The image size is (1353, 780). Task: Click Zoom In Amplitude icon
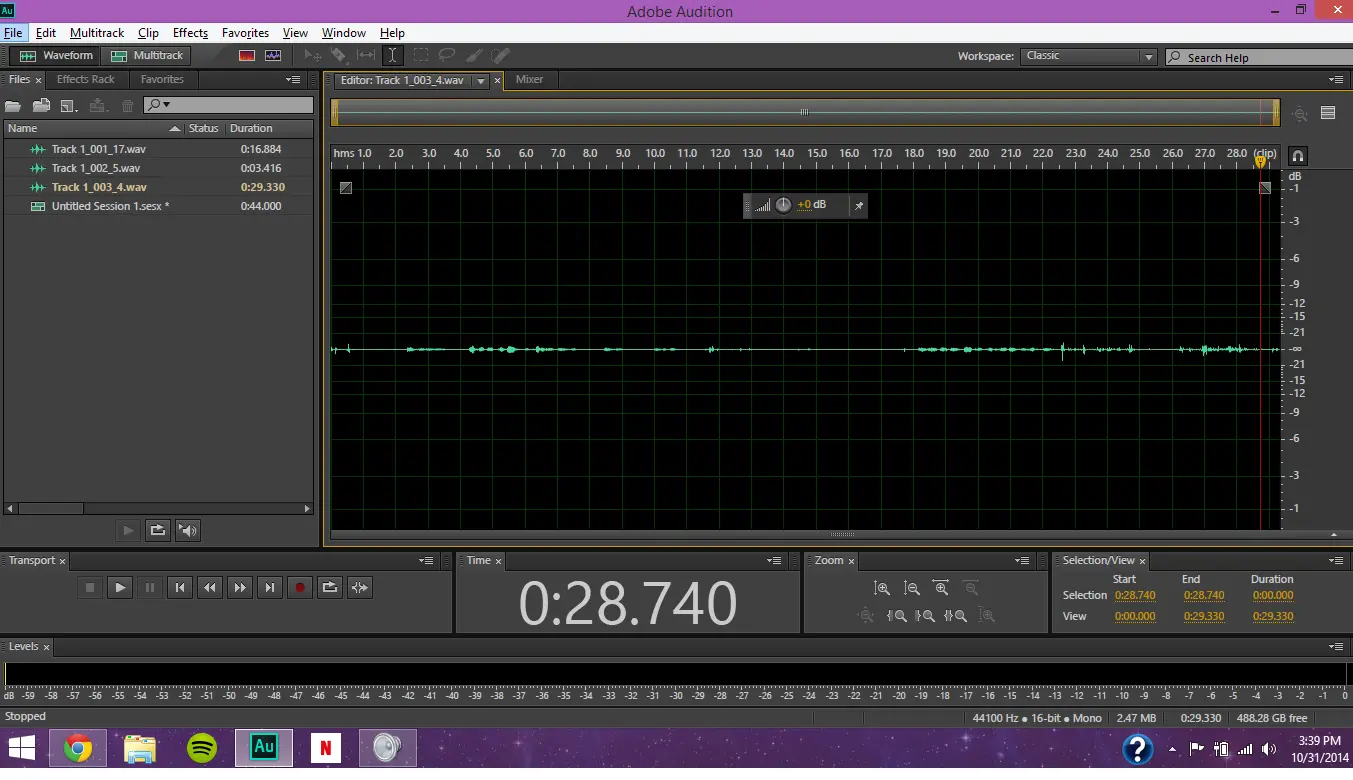click(882, 589)
